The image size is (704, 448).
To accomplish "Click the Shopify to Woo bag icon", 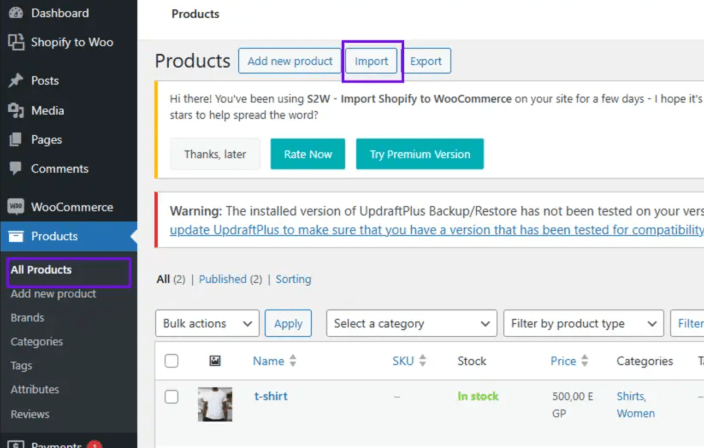I will pos(16,42).
